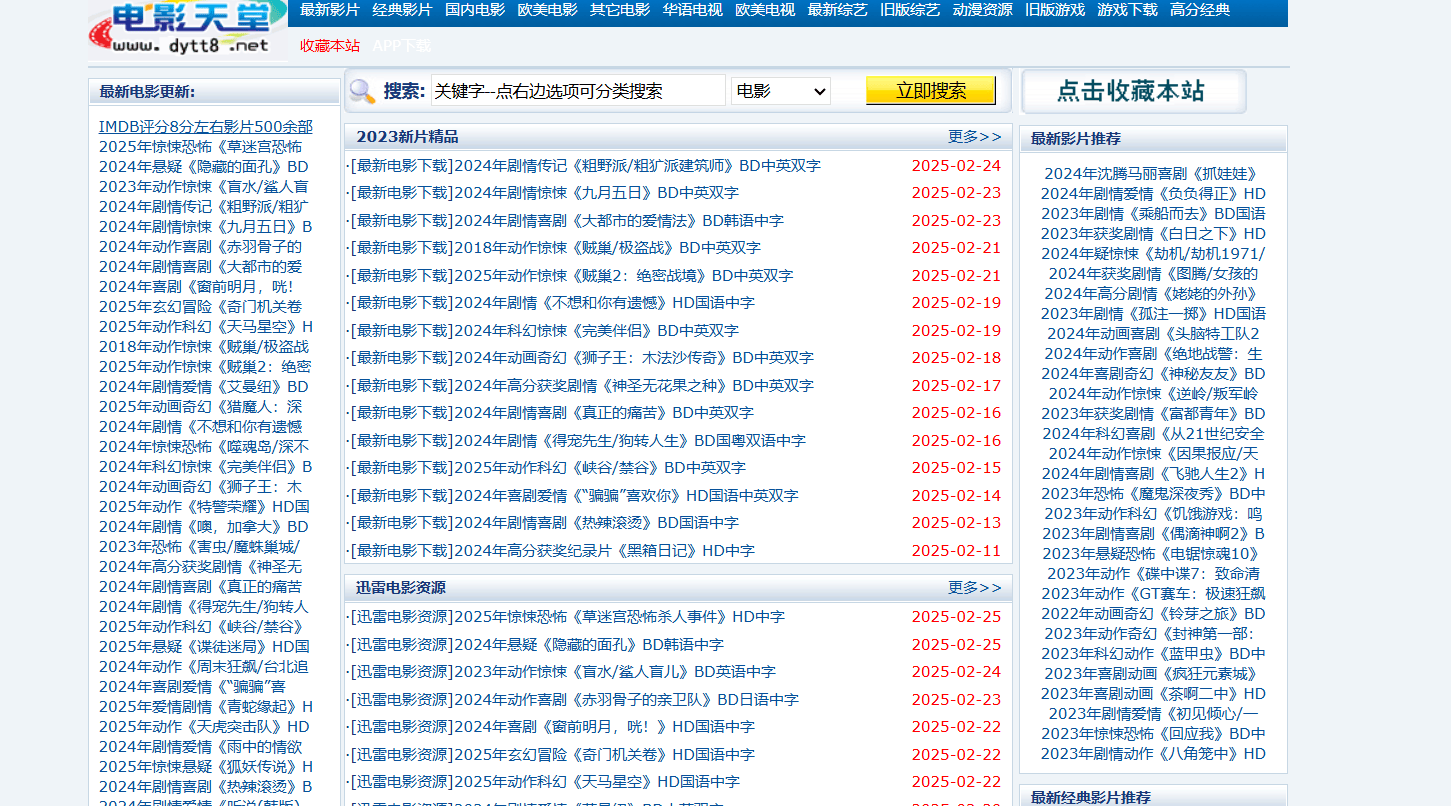Click 更多>> in 2023新片精品 header
Image resolution: width=1451 pixels, height=806 pixels.
(975, 136)
